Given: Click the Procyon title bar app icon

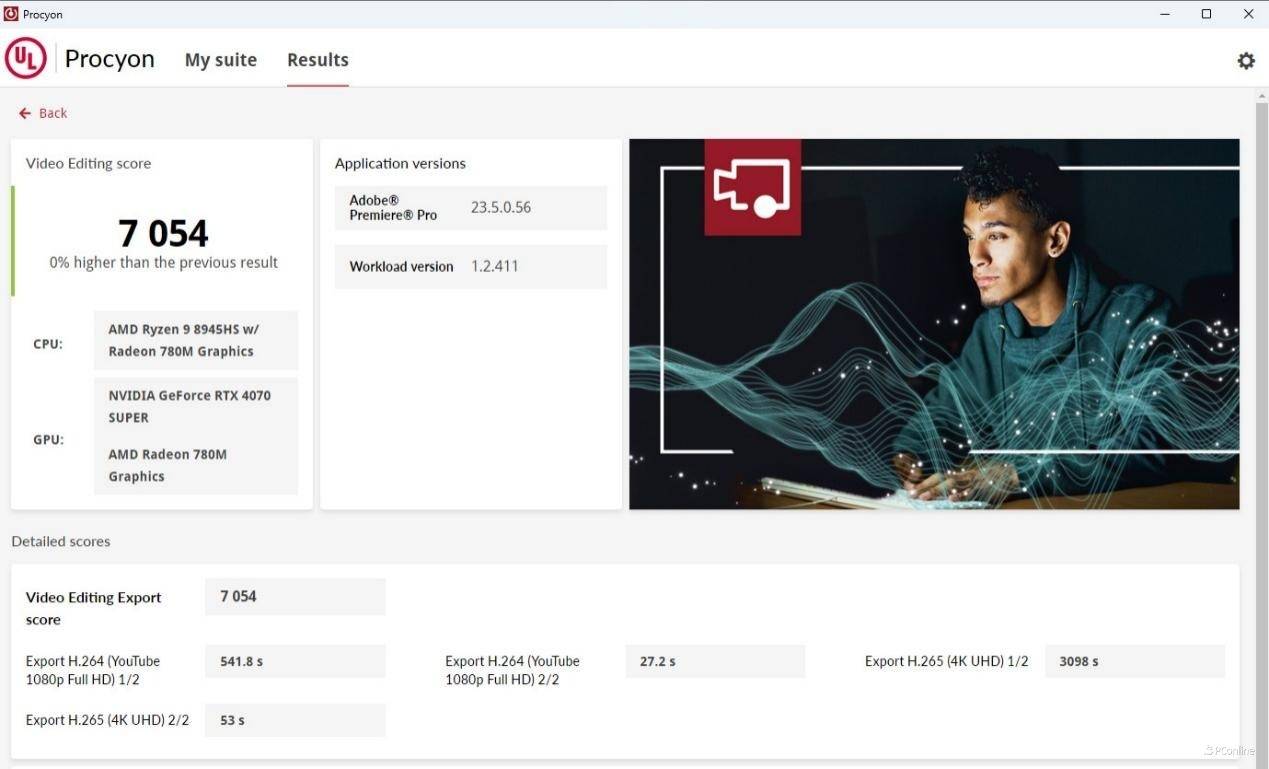Looking at the screenshot, I should point(11,14).
